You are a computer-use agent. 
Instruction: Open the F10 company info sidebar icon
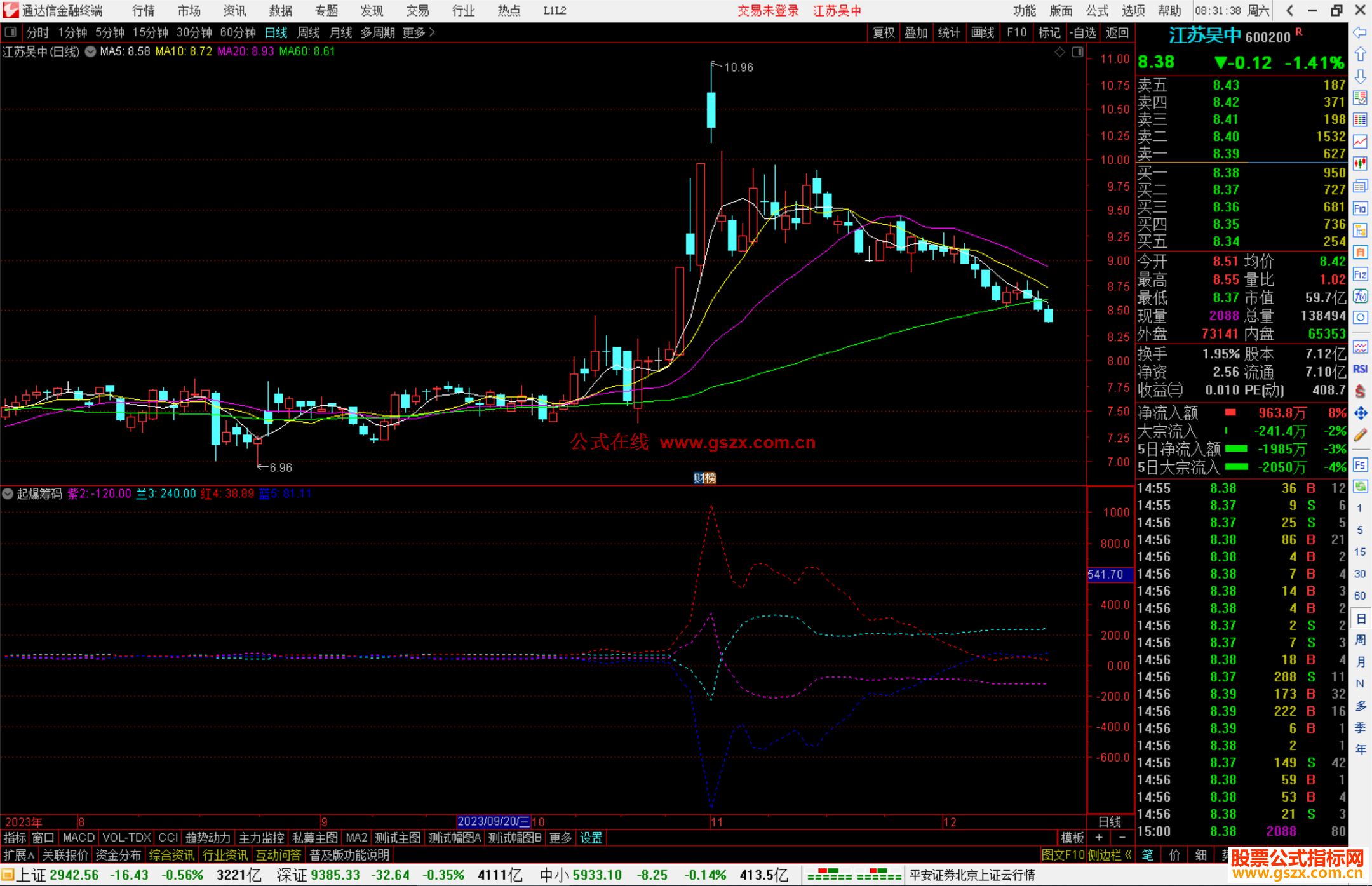(x=1360, y=208)
